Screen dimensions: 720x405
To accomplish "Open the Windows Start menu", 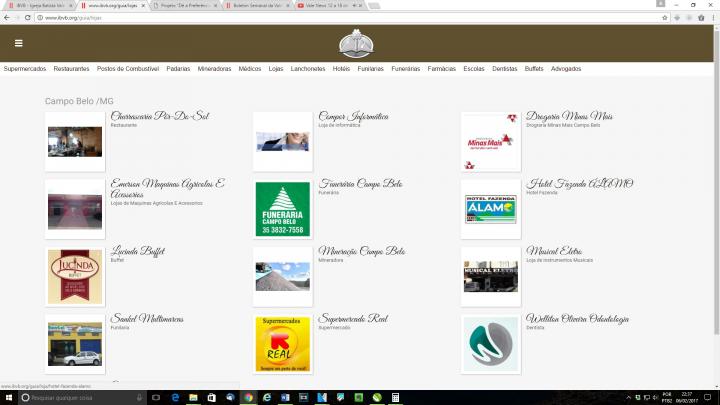I will tap(8, 398).
